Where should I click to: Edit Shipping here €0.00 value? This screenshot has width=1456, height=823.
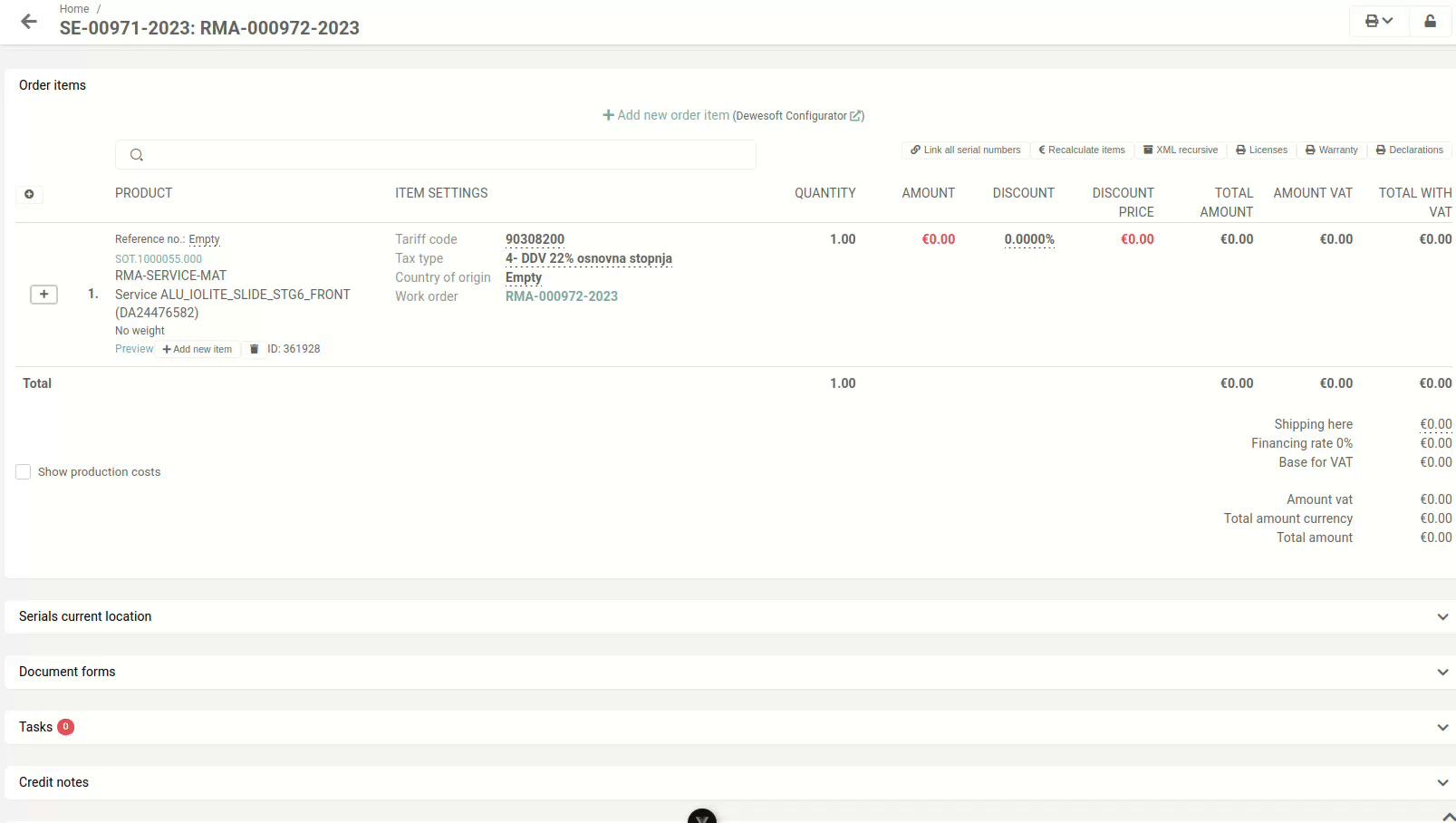point(1436,424)
